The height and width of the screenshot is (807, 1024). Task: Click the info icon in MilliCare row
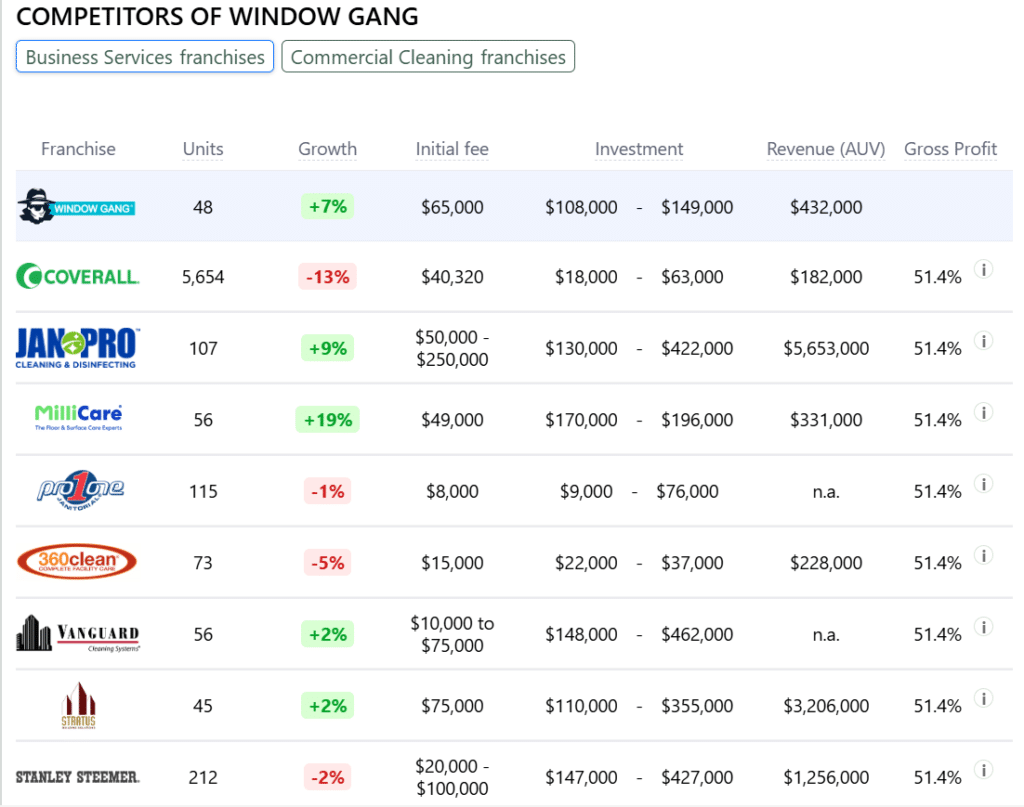click(984, 412)
